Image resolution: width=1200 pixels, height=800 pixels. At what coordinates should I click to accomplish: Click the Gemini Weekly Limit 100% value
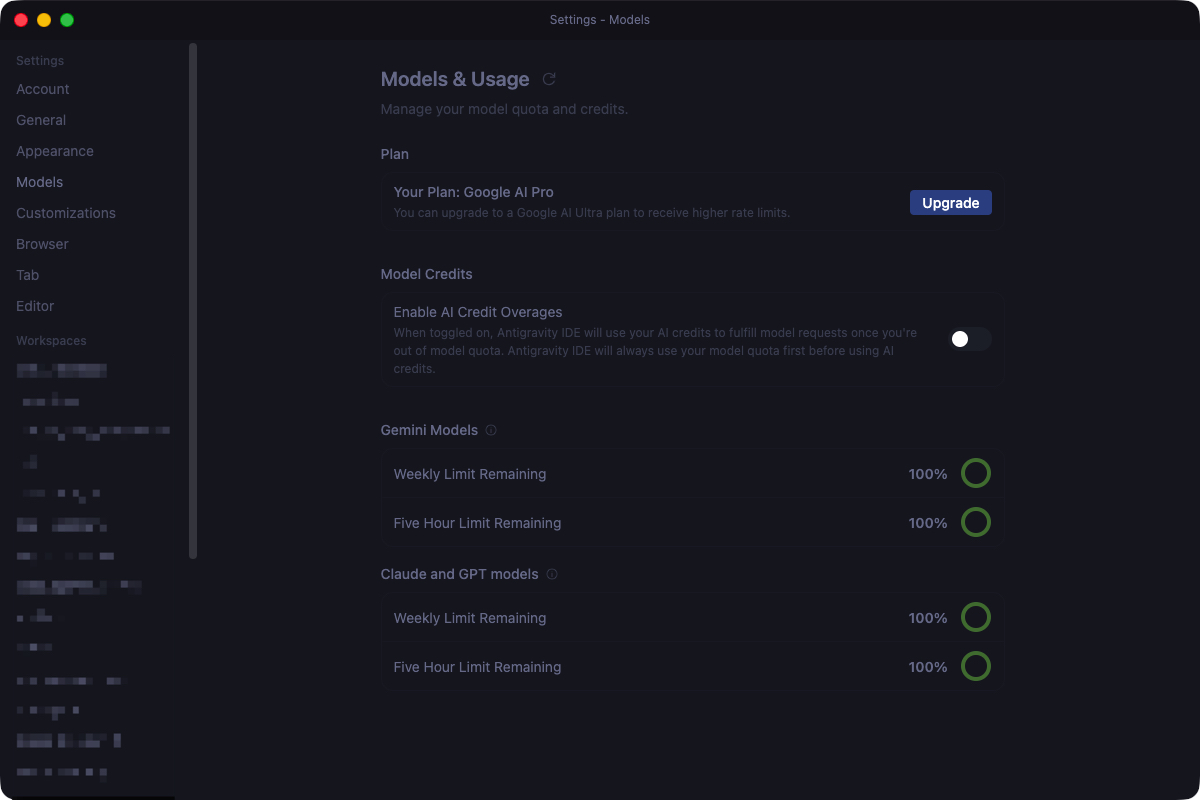[x=928, y=474]
